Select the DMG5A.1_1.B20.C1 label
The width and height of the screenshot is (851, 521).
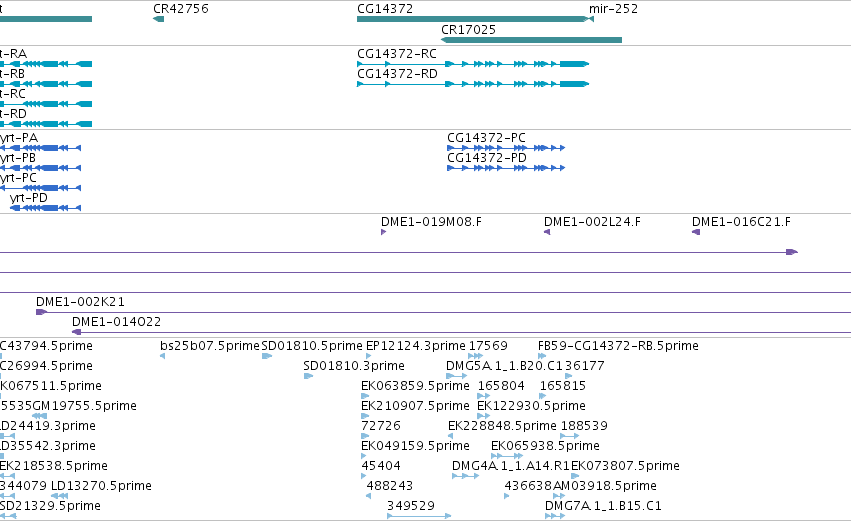tap(505, 366)
